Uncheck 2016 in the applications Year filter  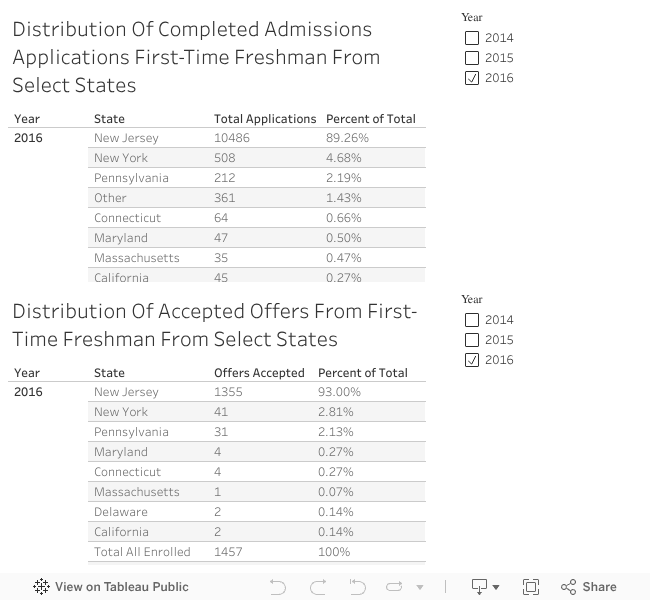tap(472, 78)
